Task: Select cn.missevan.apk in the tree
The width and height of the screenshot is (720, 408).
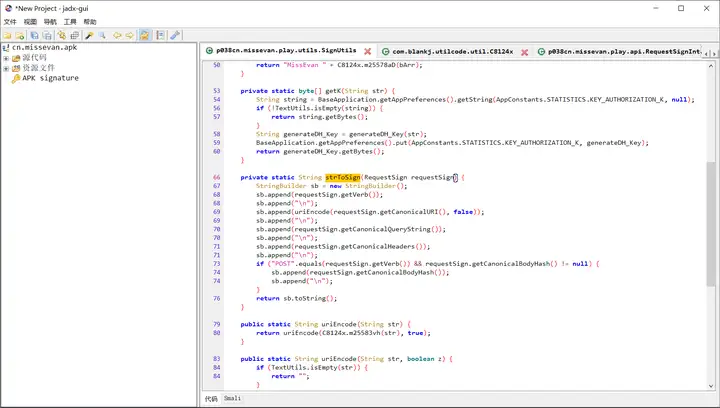Action: click(x=45, y=47)
